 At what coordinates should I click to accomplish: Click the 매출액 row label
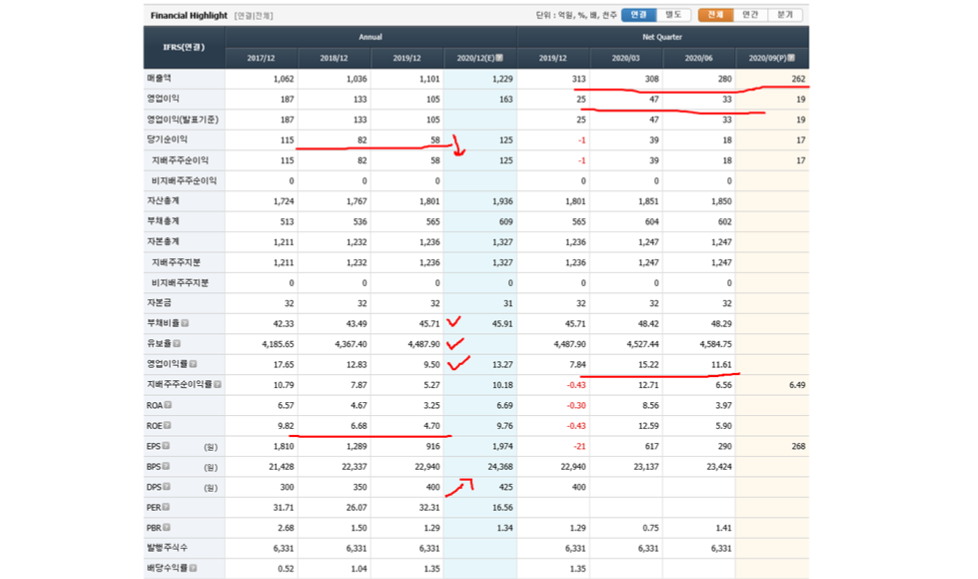[159, 78]
